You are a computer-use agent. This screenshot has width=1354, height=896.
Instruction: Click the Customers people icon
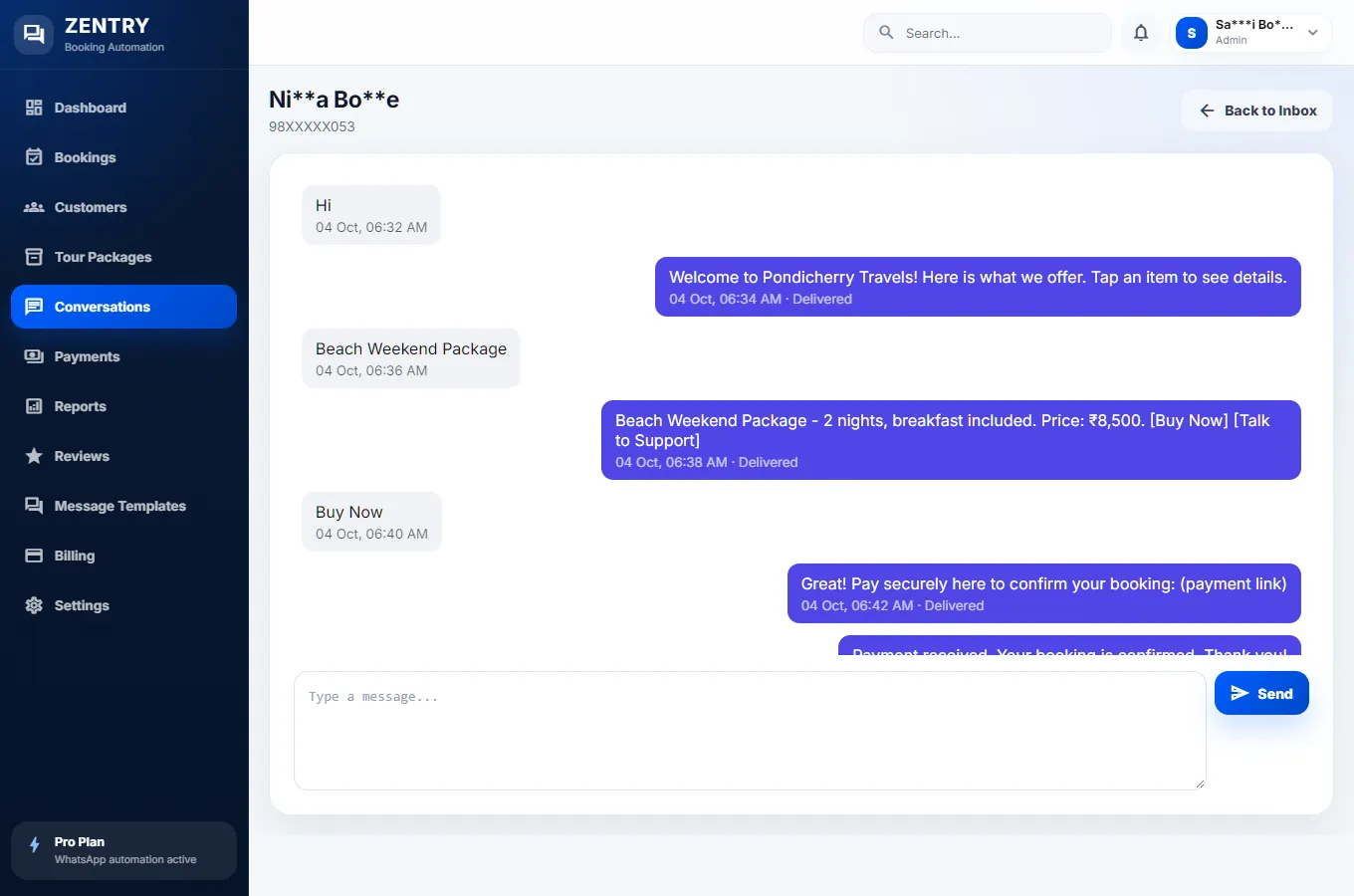[x=34, y=207]
